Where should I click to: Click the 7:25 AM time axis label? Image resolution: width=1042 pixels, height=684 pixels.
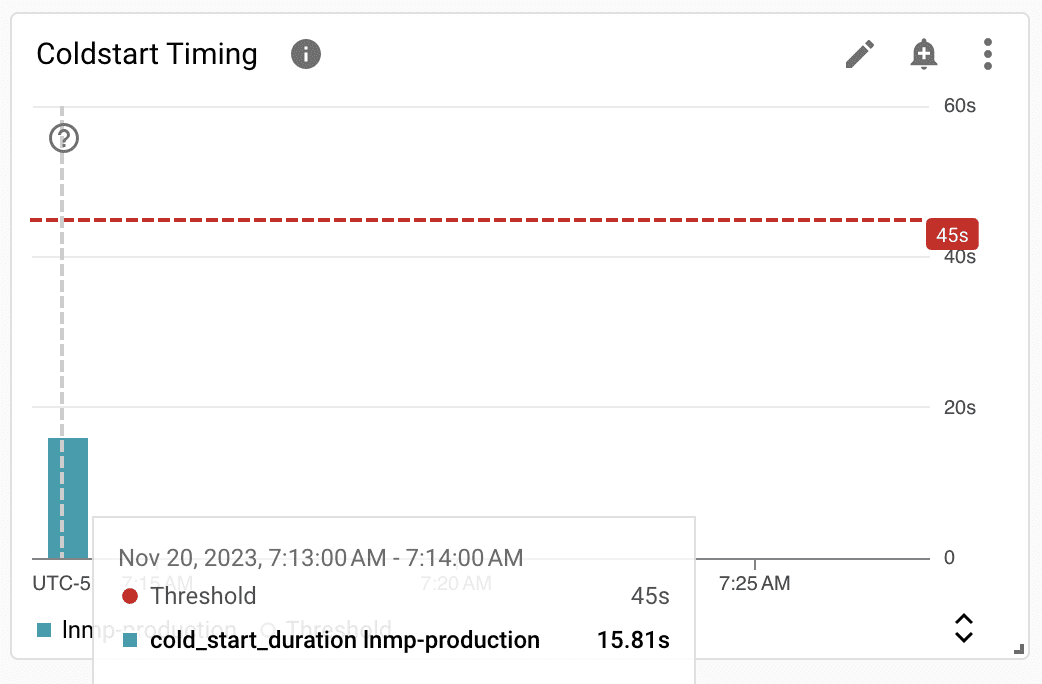[754, 583]
